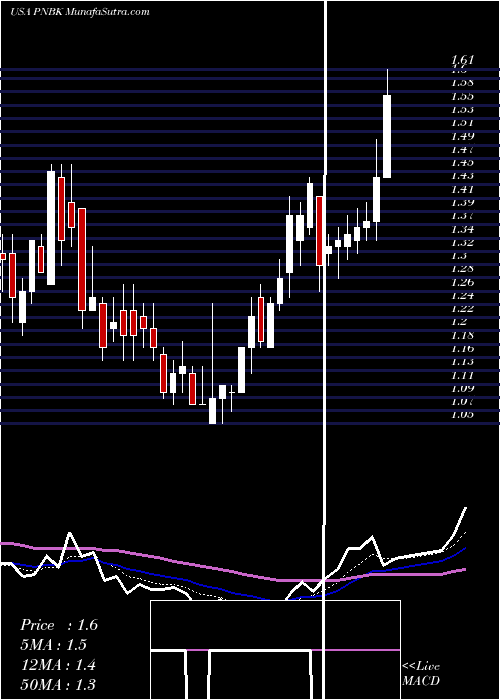Click the lowest white candle near 1.05
This screenshot has width=500, height=700.
pos(212,411)
